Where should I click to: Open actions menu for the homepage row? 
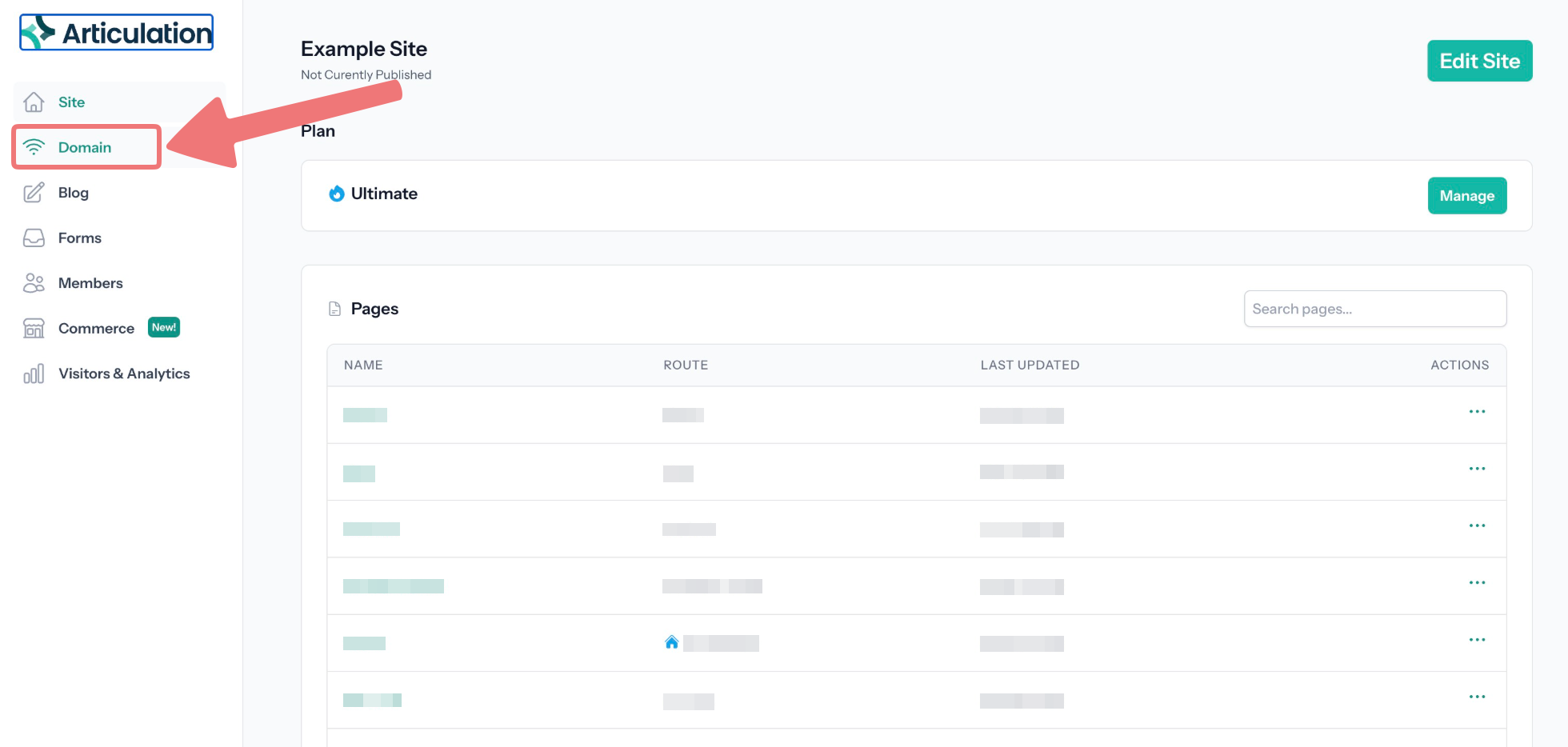(x=1477, y=640)
